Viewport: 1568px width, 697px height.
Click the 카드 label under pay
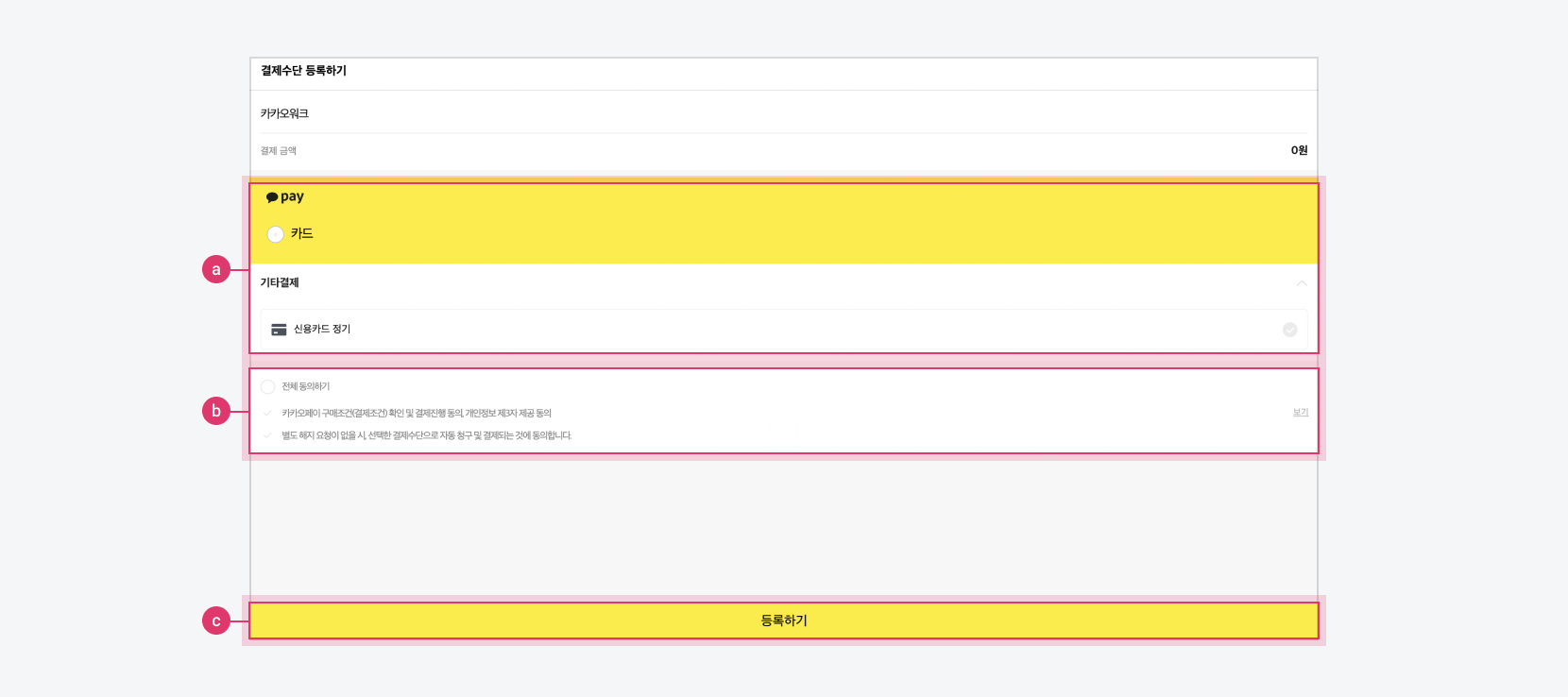[x=302, y=233]
